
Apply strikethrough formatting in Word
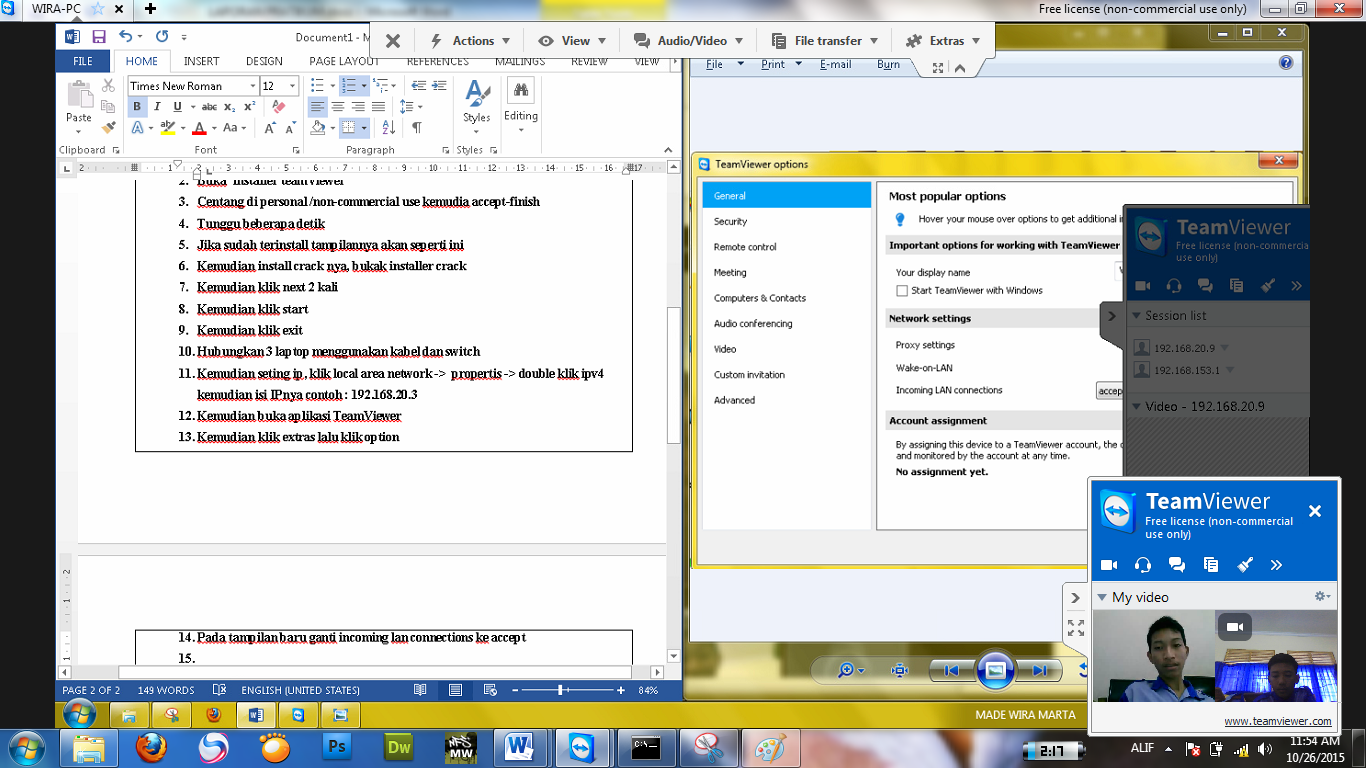209,107
